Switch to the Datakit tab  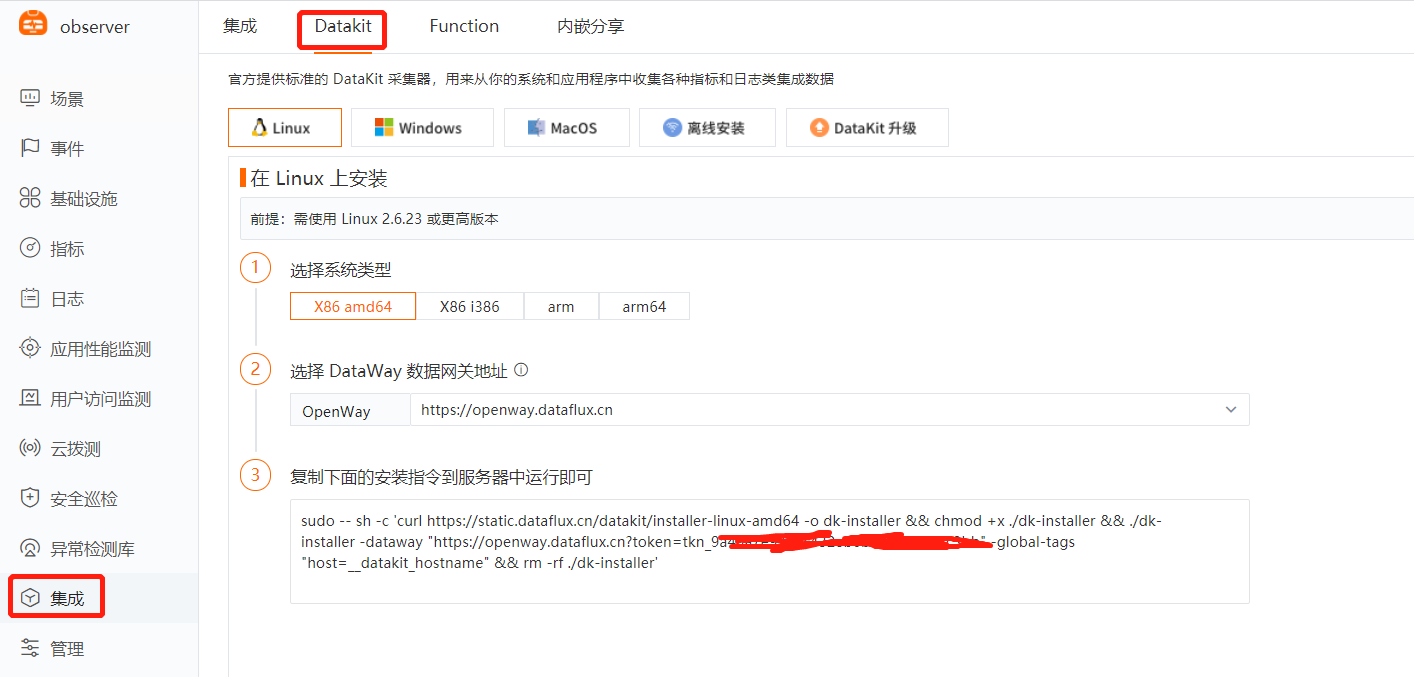tap(343, 26)
